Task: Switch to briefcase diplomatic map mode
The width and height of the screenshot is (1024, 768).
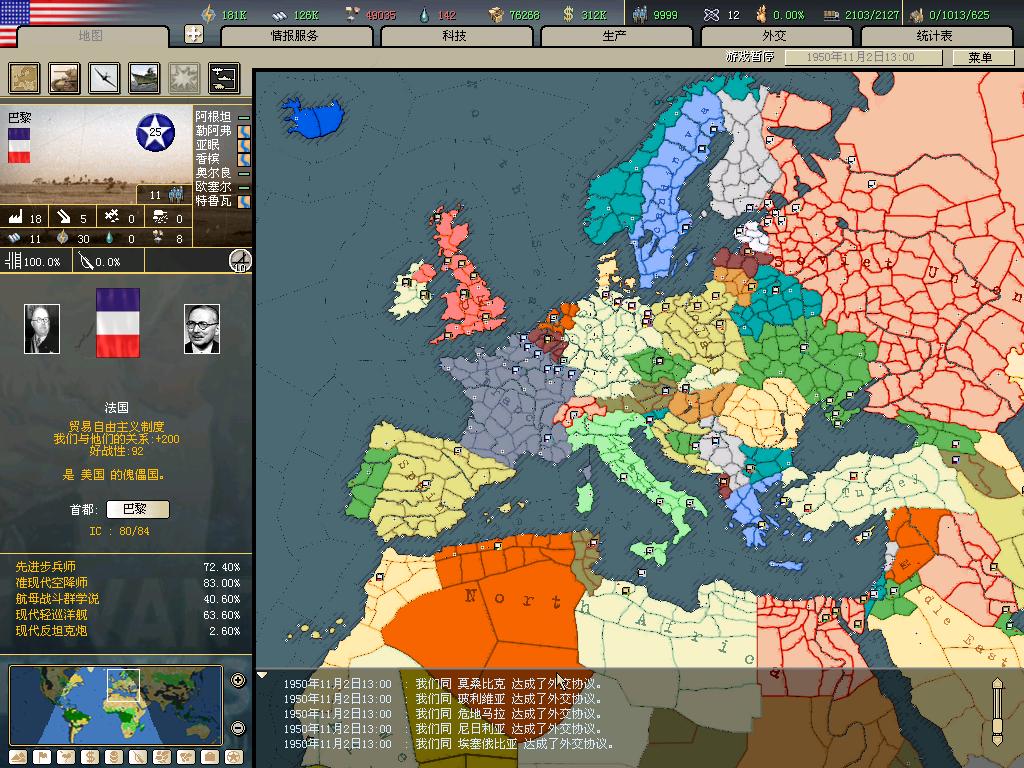Action: (x=210, y=757)
